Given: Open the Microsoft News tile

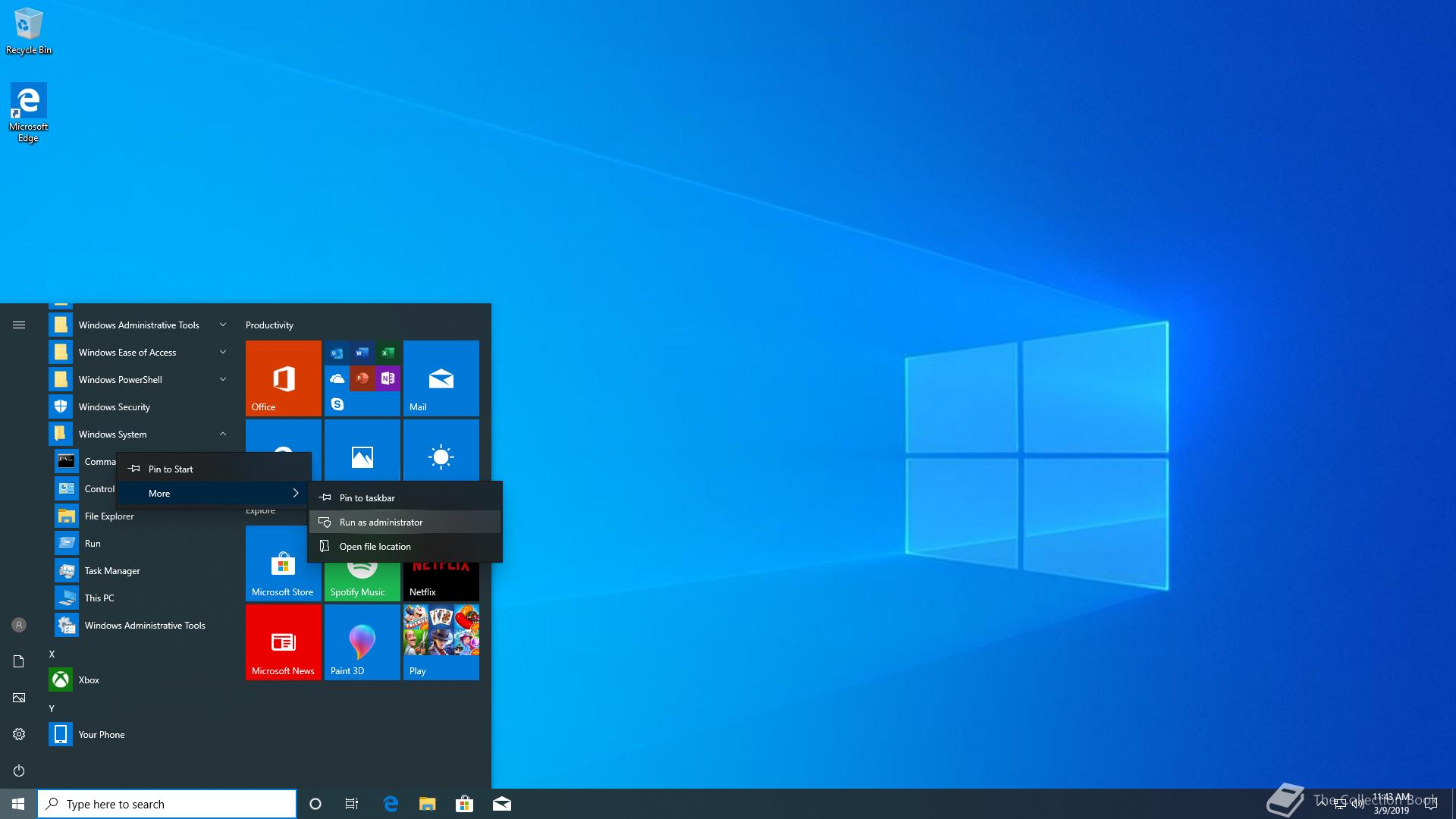Looking at the screenshot, I should click(x=284, y=642).
